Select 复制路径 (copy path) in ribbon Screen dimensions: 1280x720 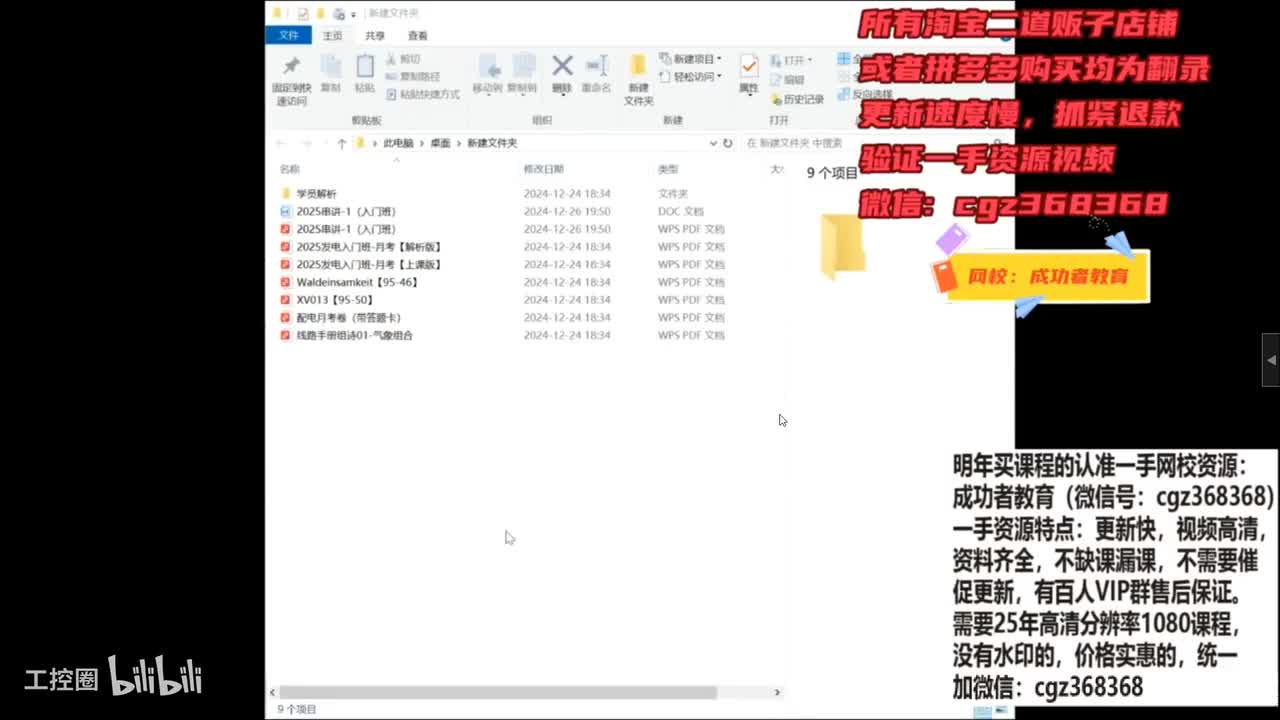click(x=412, y=76)
